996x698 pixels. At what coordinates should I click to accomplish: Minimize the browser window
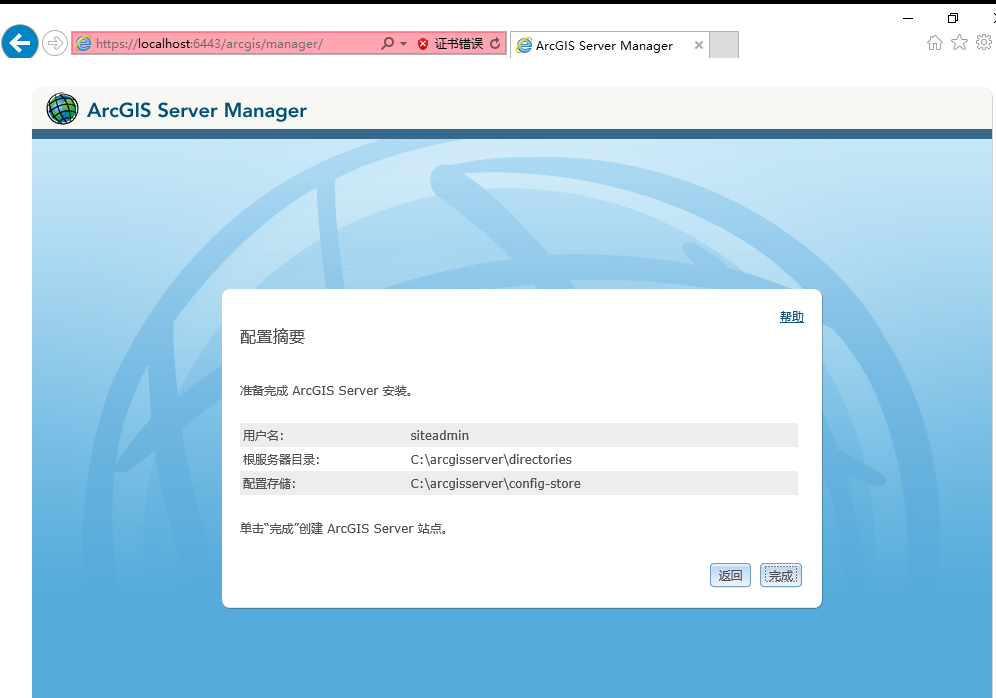coord(908,18)
